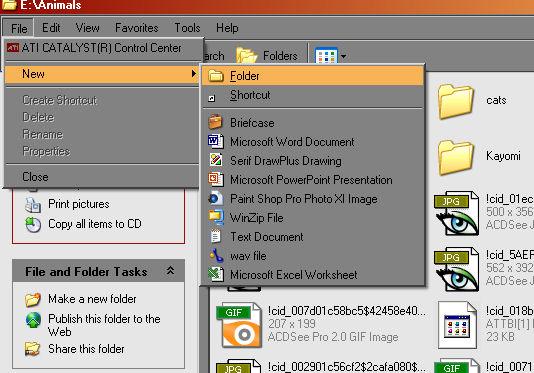
Task: Collapse the File and Folder Tasks panel
Action: 170,271
